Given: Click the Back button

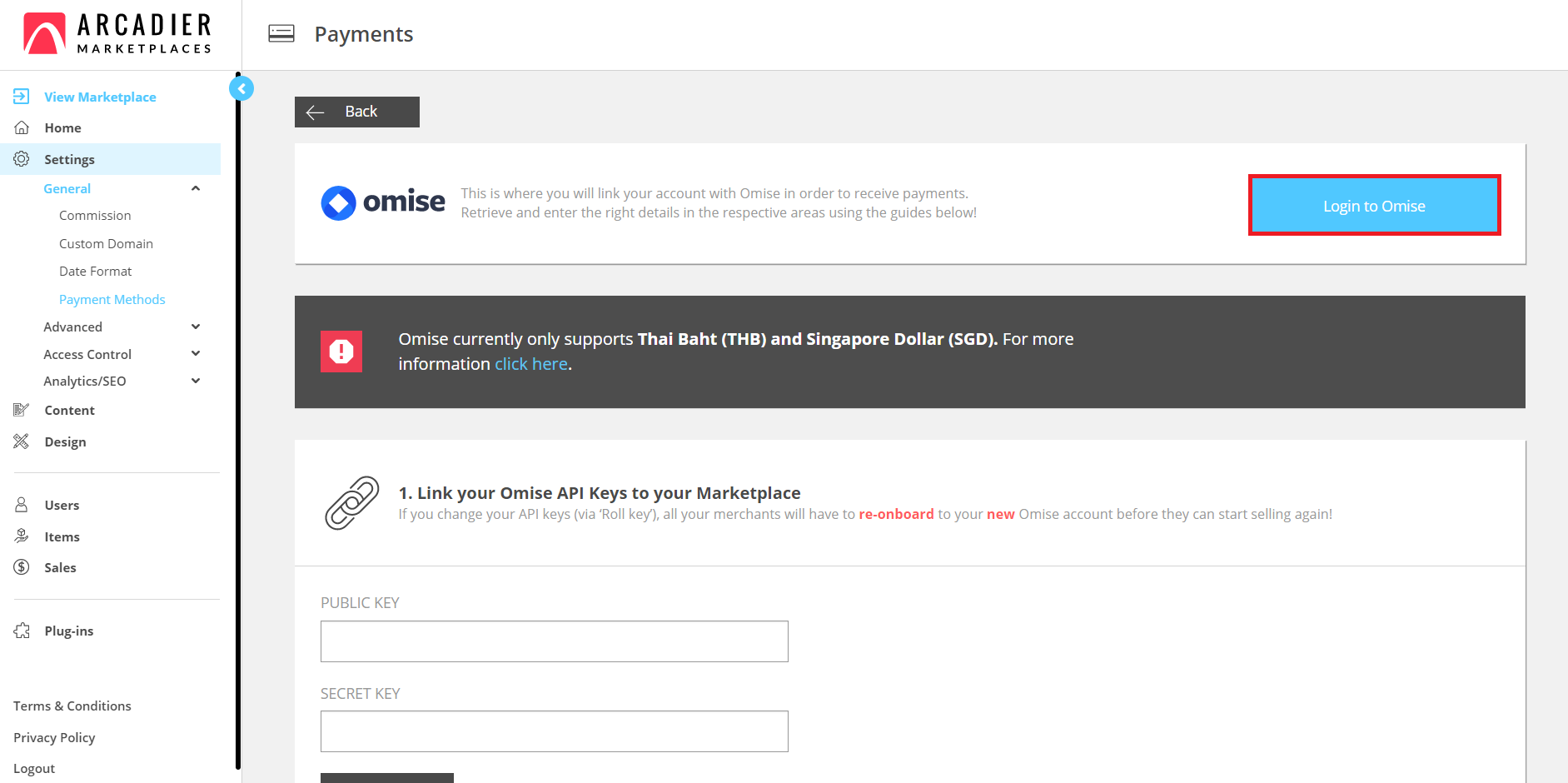Looking at the screenshot, I should 357,112.
